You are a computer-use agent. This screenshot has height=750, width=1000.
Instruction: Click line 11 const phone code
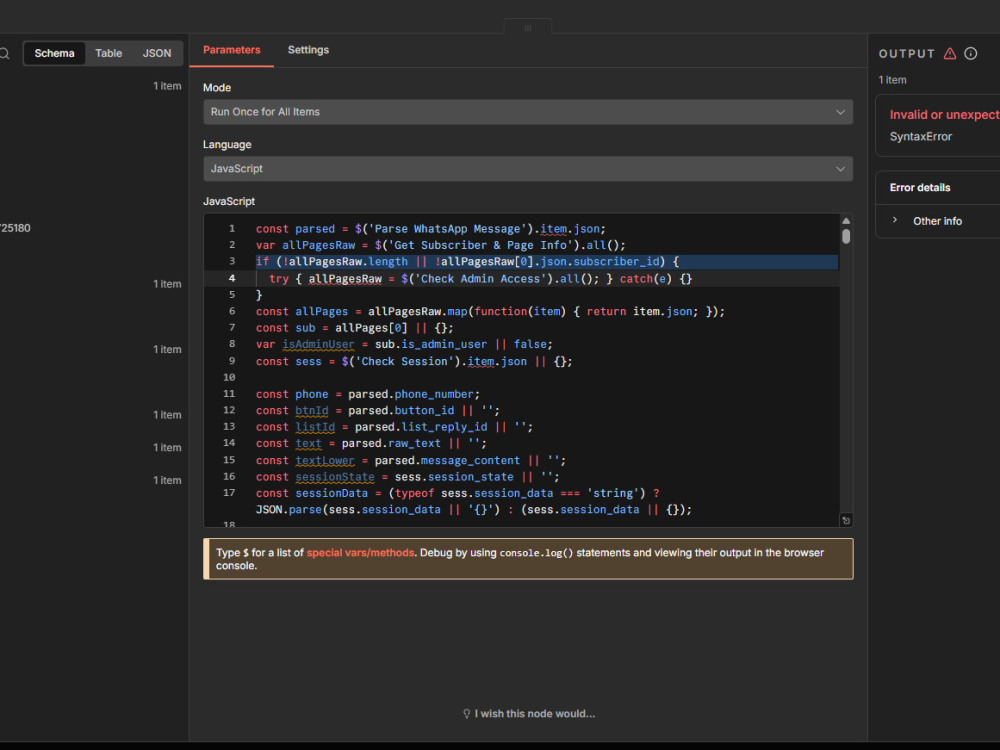(367, 395)
